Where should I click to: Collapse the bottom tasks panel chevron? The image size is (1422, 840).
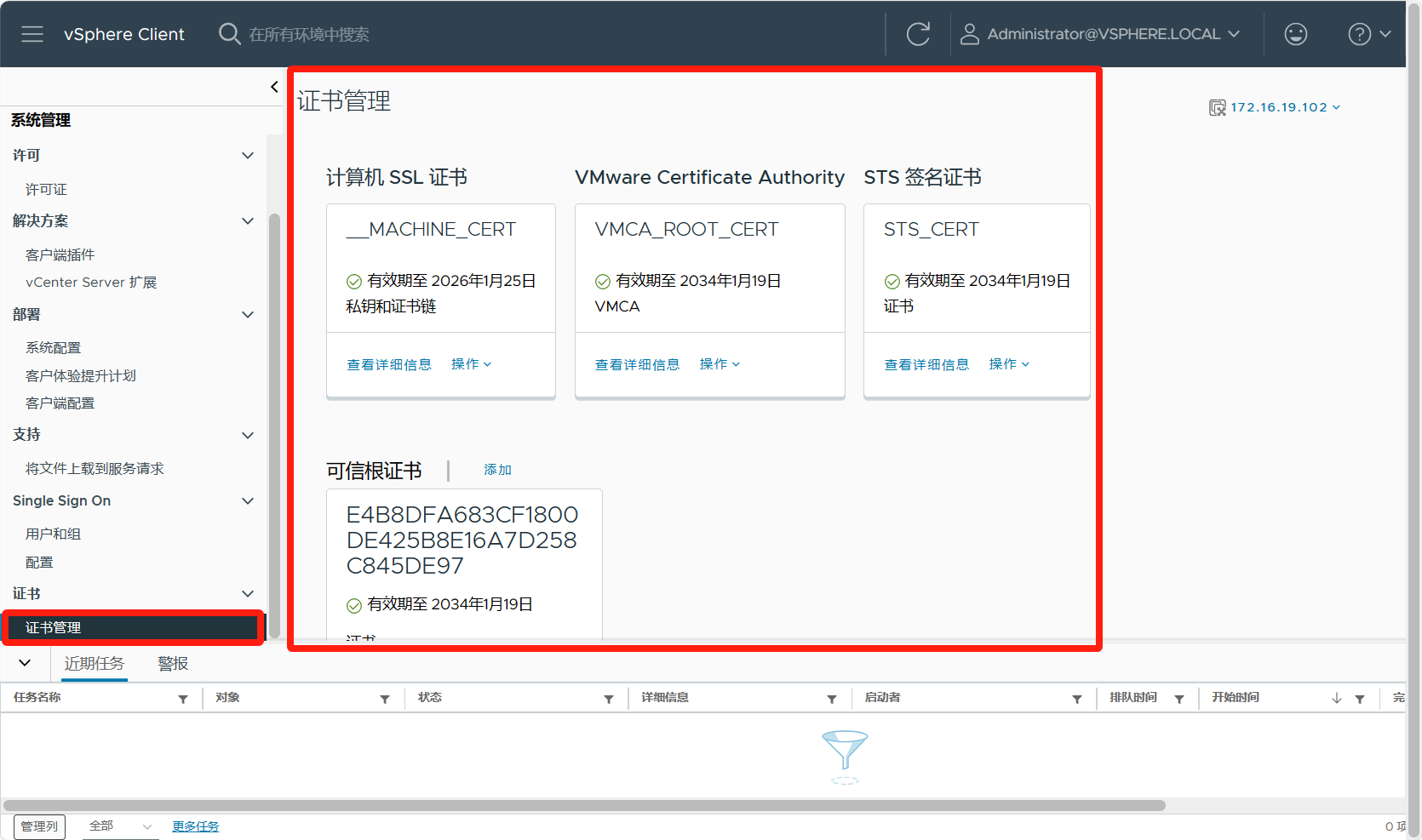coord(25,663)
